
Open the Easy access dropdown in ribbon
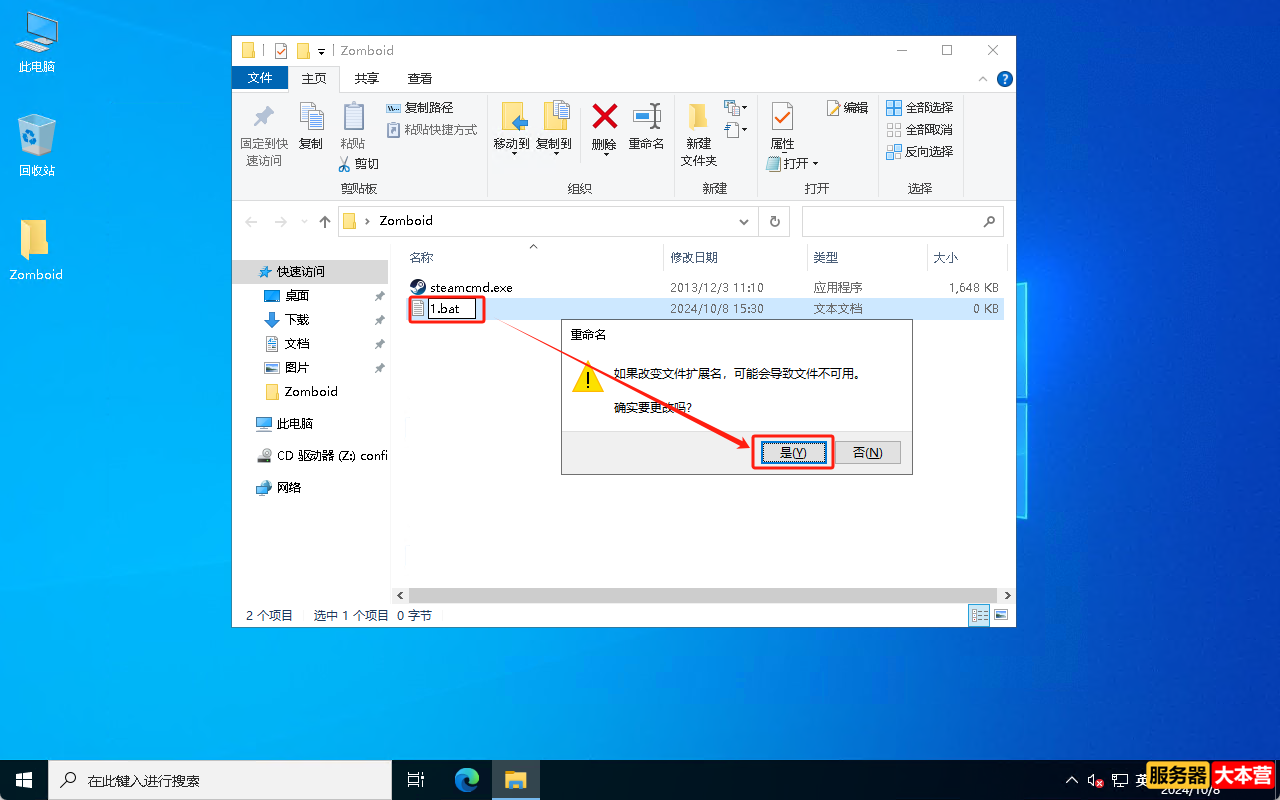(x=736, y=130)
